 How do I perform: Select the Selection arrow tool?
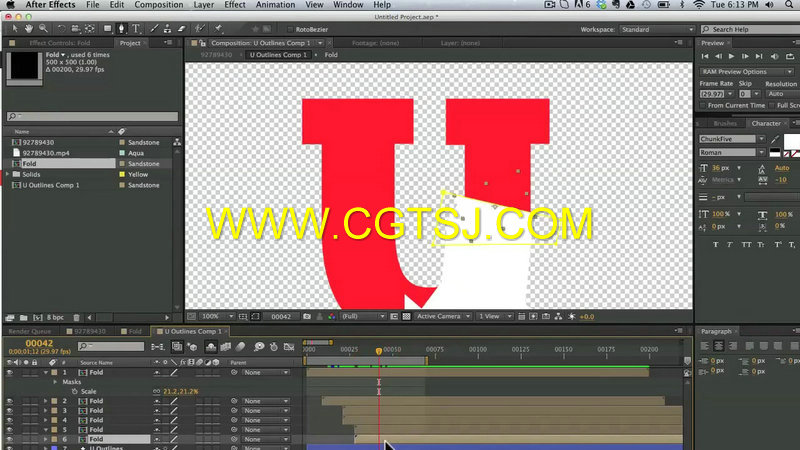15,29
